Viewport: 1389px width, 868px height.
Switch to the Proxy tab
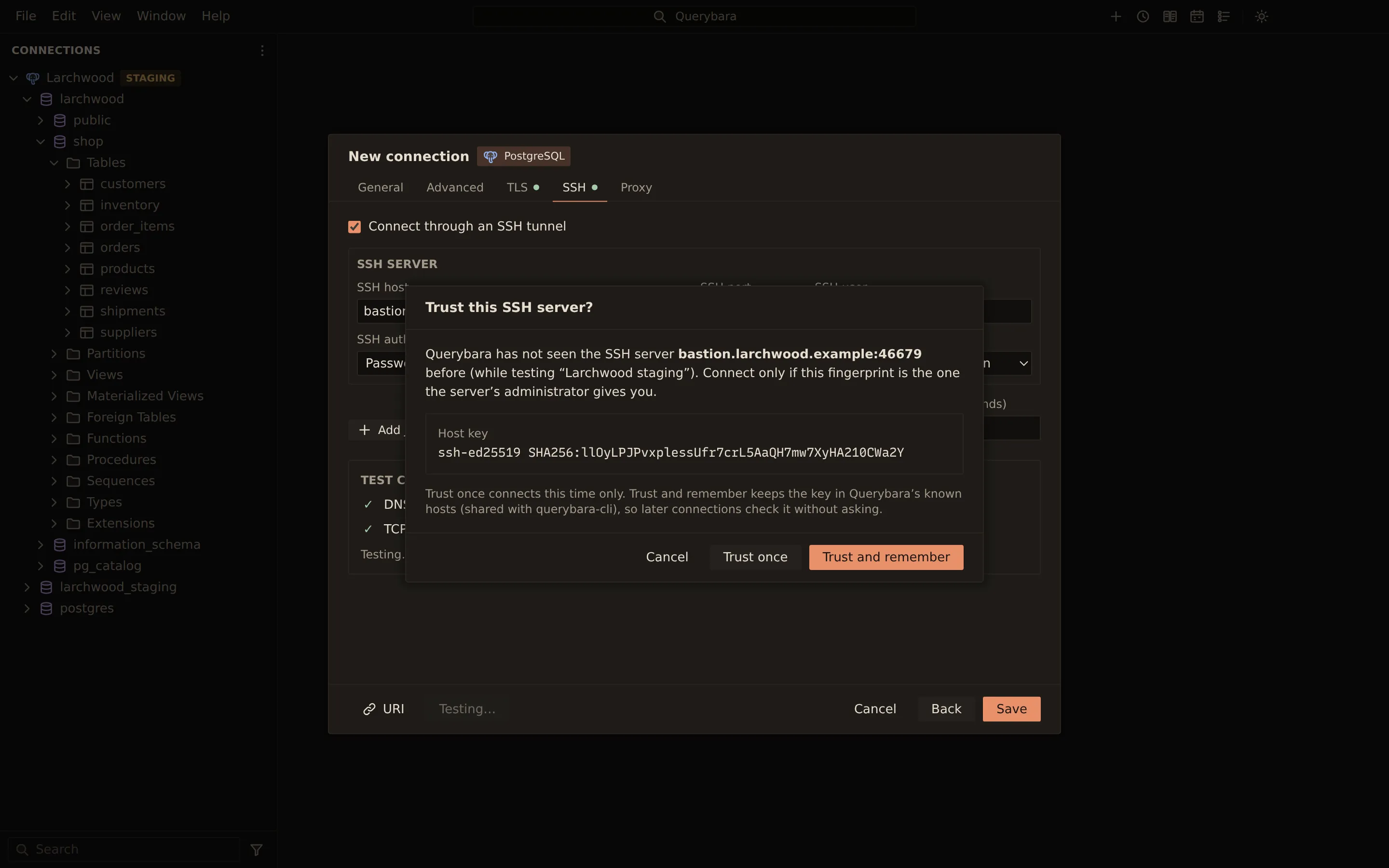point(636,188)
